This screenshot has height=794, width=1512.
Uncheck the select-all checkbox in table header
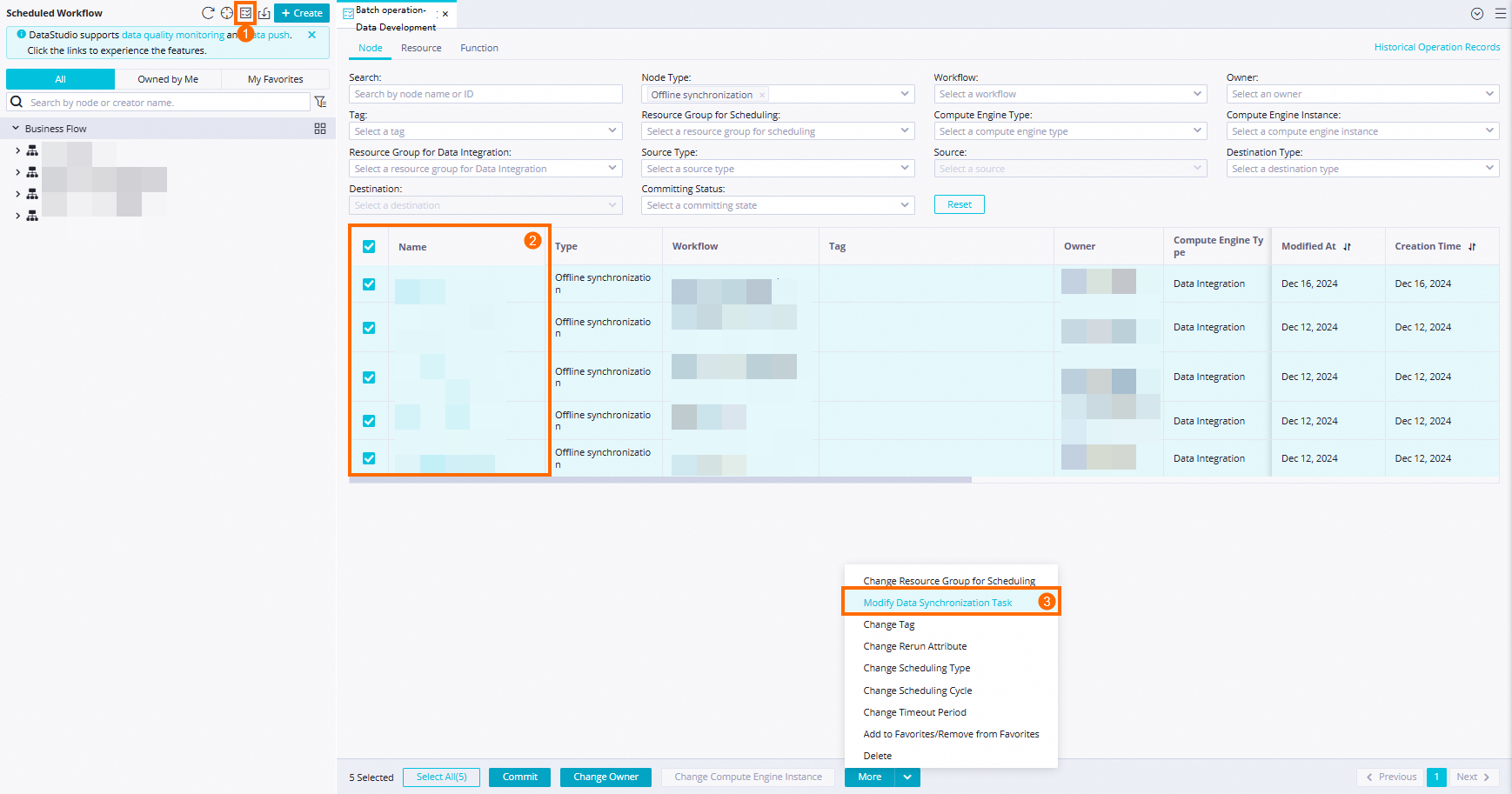point(369,247)
